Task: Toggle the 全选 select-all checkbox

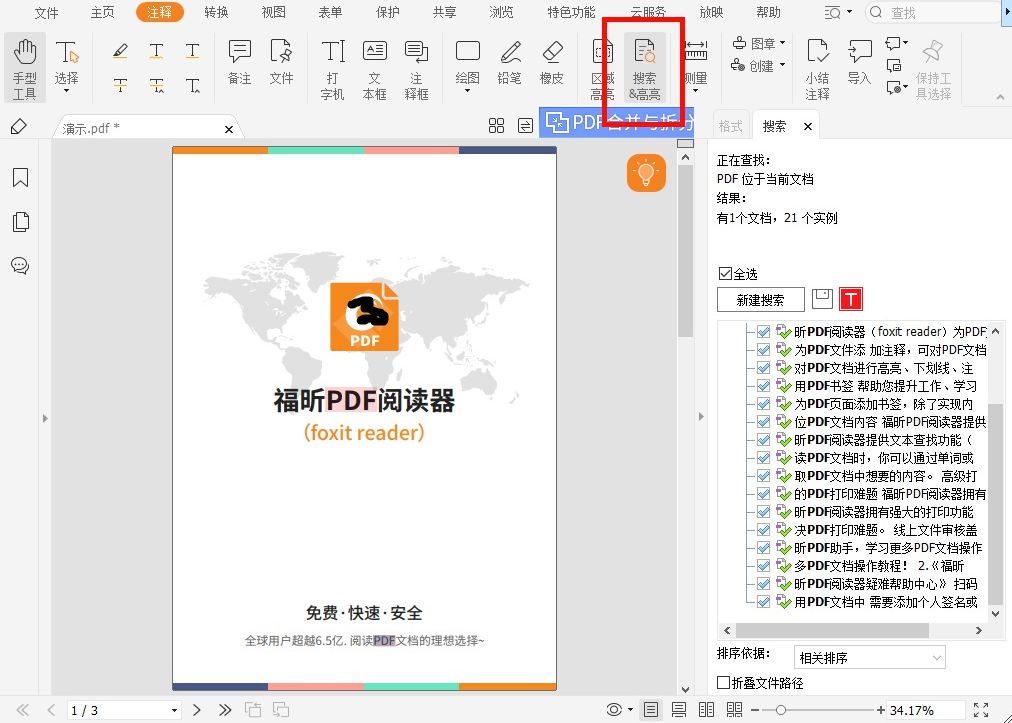Action: (x=723, y=273)
